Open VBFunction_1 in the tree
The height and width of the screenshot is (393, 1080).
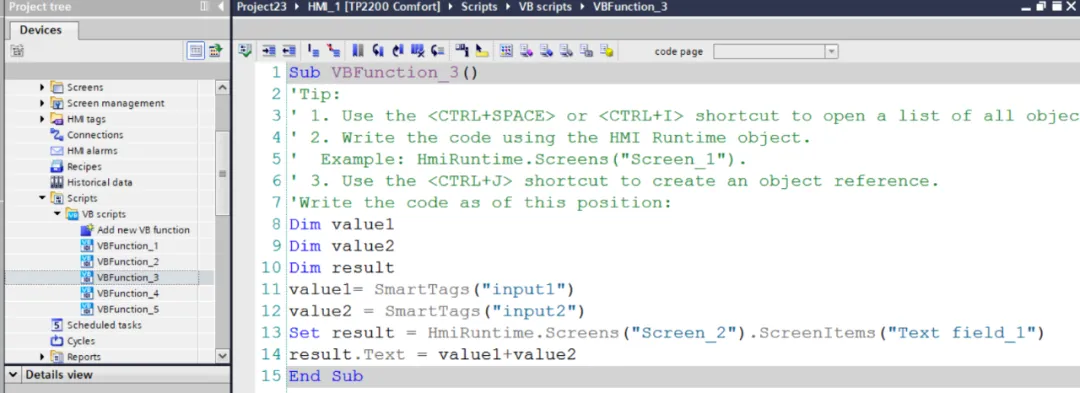coord(127,246)
